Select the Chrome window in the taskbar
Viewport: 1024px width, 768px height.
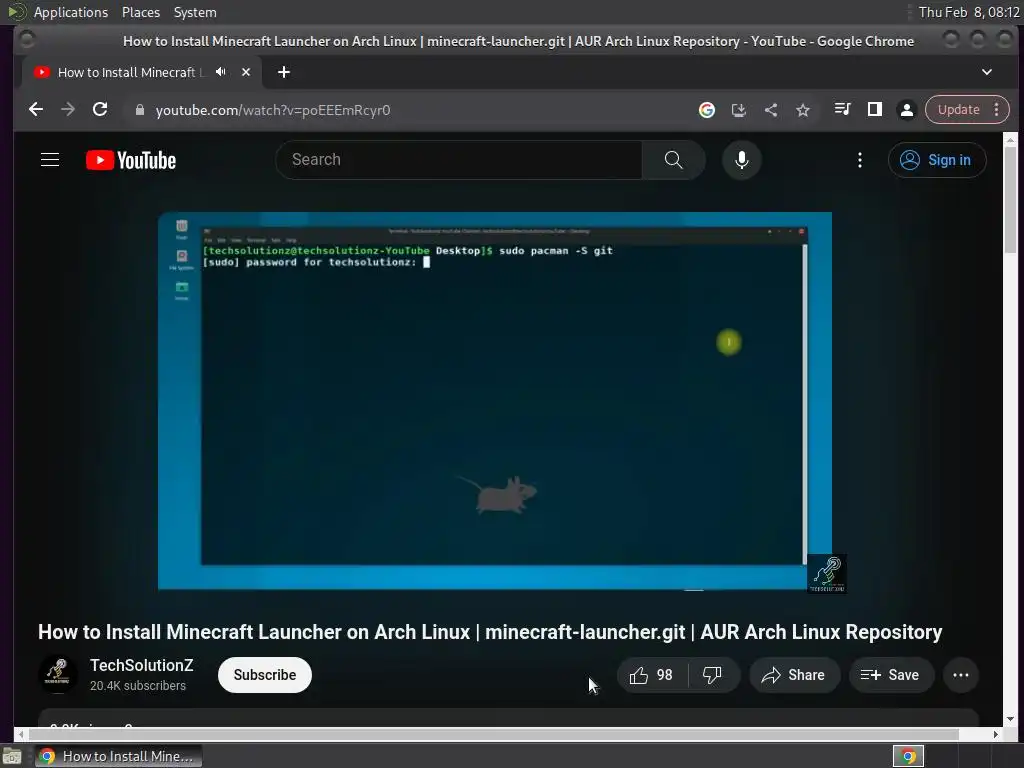pyautogui.click(x=118, y=756)
